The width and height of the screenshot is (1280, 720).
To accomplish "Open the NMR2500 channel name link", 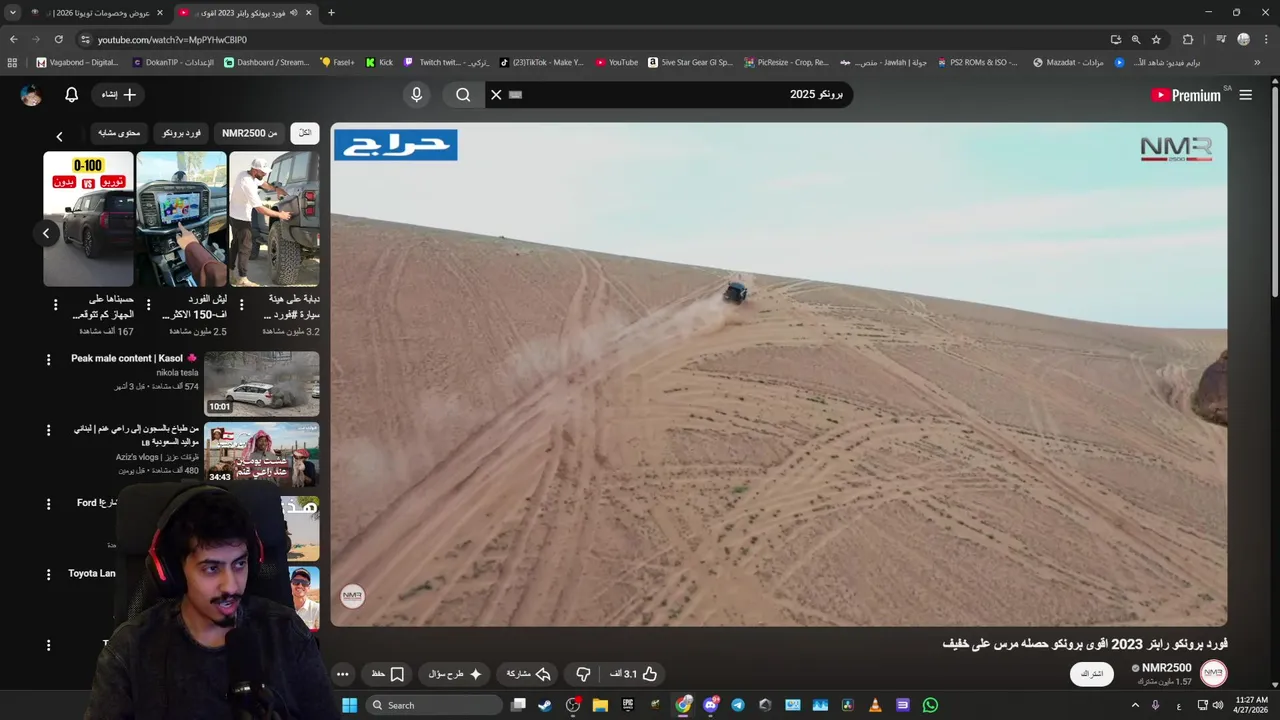I will (x=1166, y=668).
